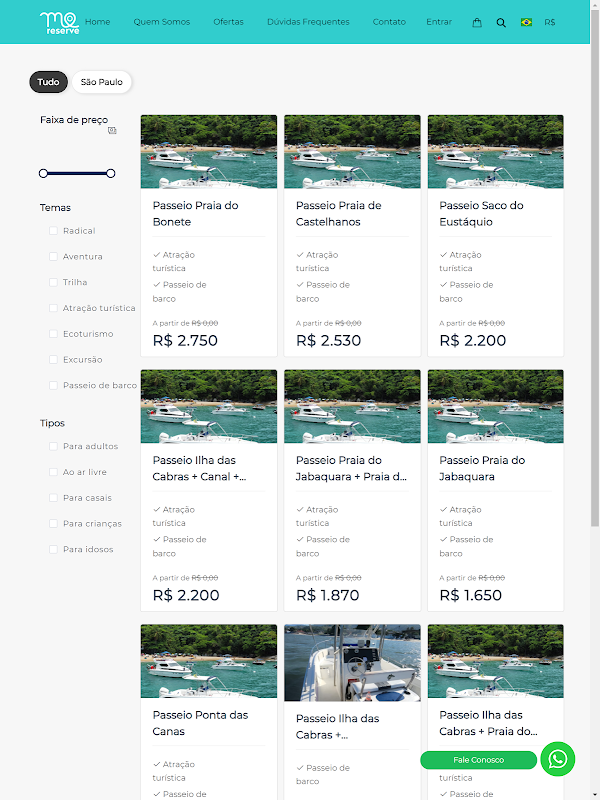Image resolution: width=600 pixels, height=800 pixels.
Task: Open the search magnifier icon
Action: coord(501,22)
